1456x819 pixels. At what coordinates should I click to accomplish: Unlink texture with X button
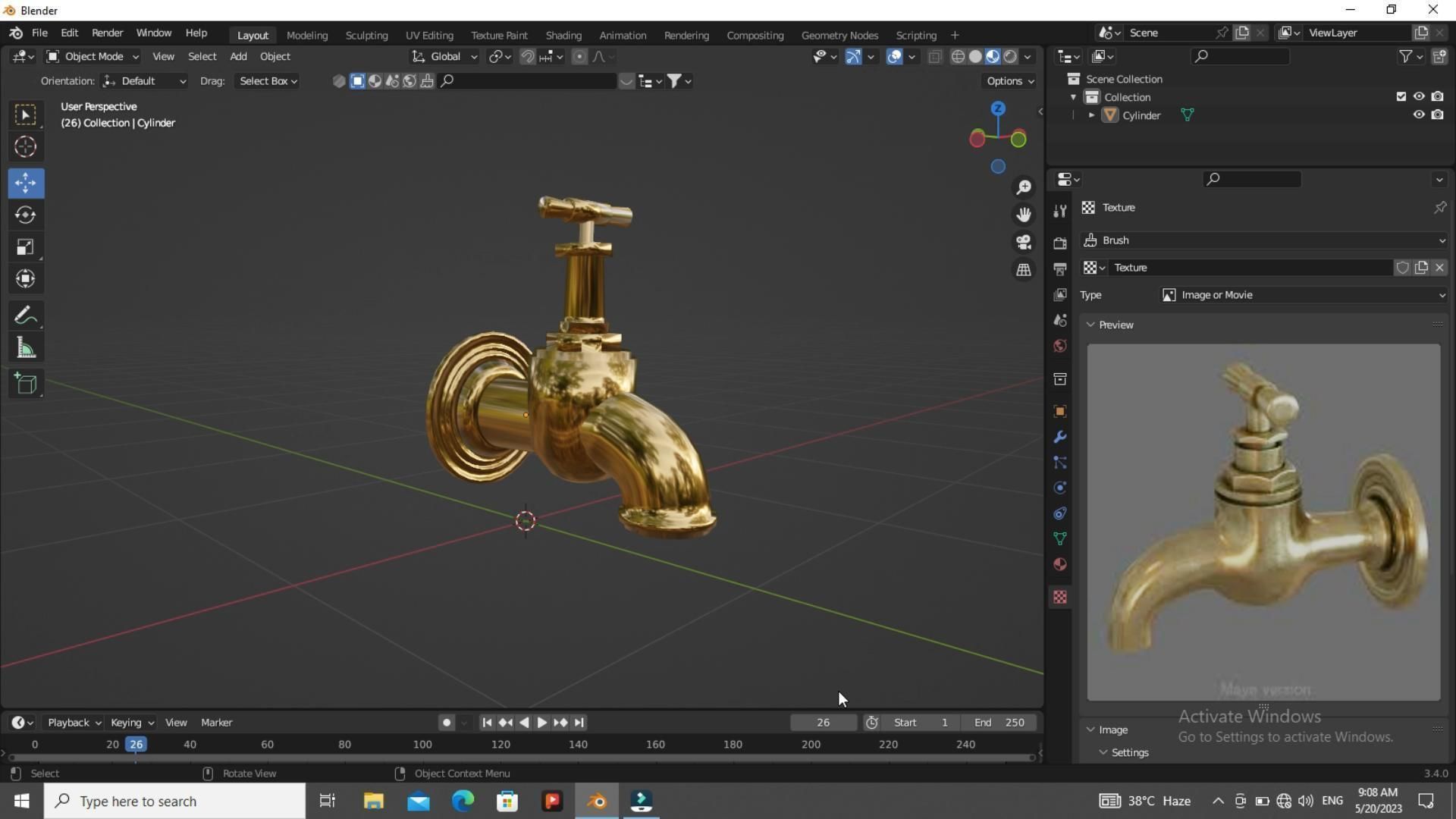click(1439, 268)
